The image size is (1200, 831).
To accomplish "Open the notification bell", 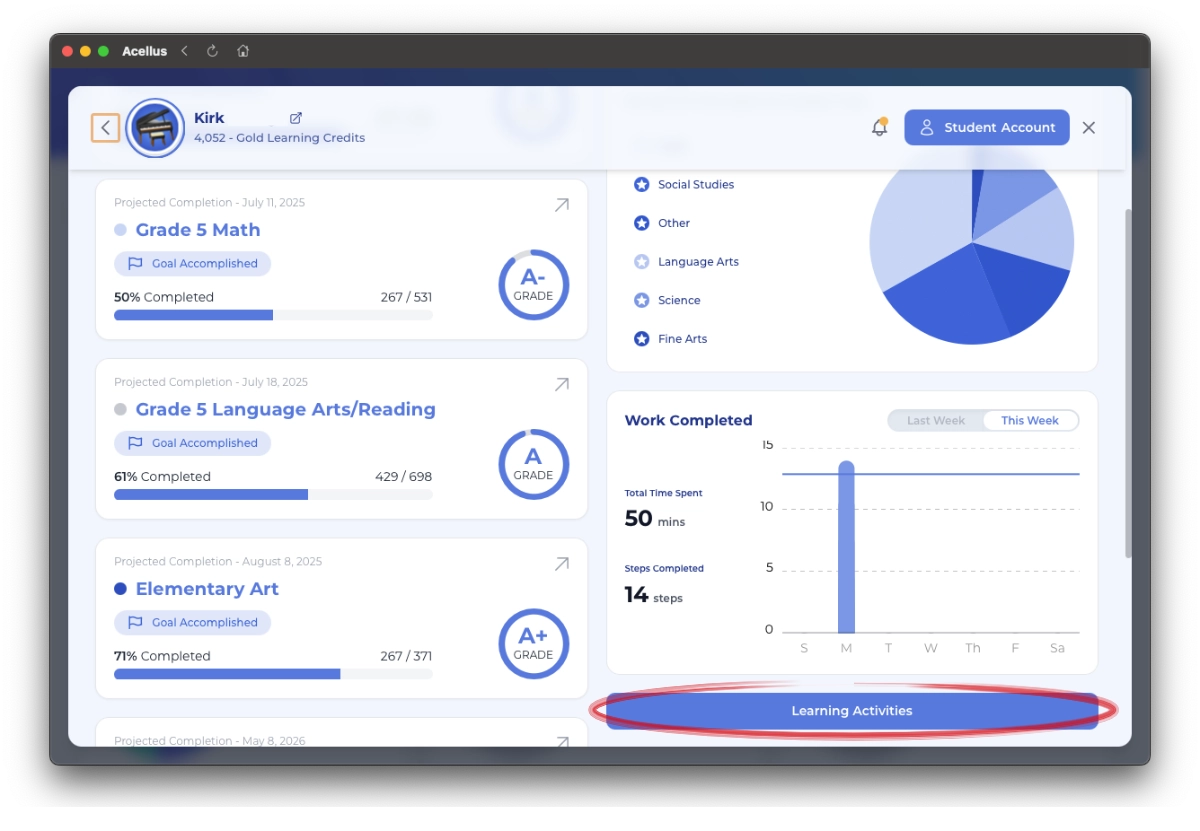I will (880, 127).
